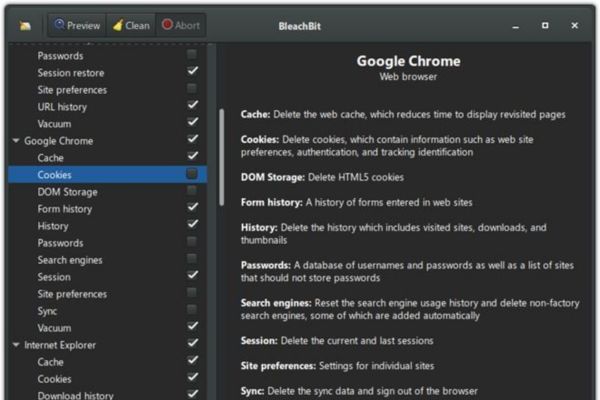The width and height of the screenshot is (600, 400).
Task: Enable the DOM Storage checkbox
Action: coord(192,190)
